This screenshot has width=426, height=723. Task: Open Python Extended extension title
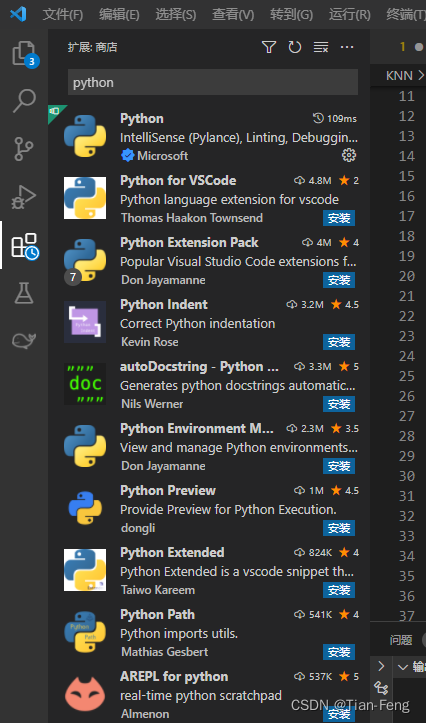point(172,552)
